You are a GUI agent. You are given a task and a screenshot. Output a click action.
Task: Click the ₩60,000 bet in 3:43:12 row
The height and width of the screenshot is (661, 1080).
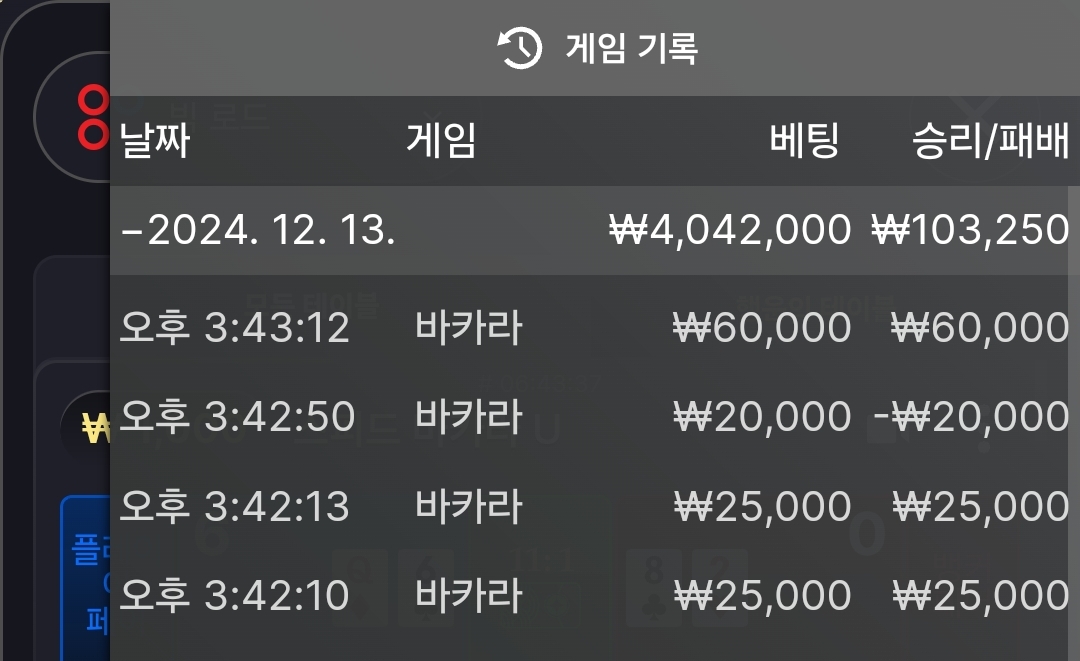coord(762,327)
